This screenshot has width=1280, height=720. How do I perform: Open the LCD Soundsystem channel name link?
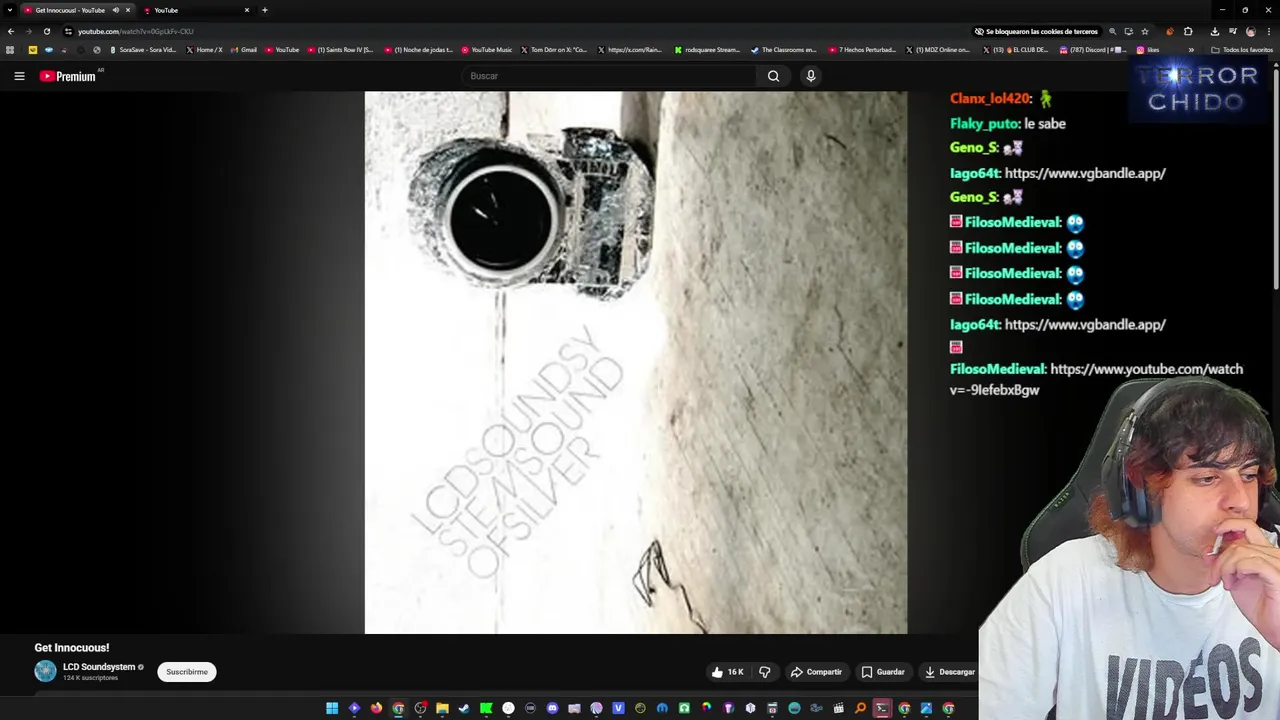pos(99,667)
